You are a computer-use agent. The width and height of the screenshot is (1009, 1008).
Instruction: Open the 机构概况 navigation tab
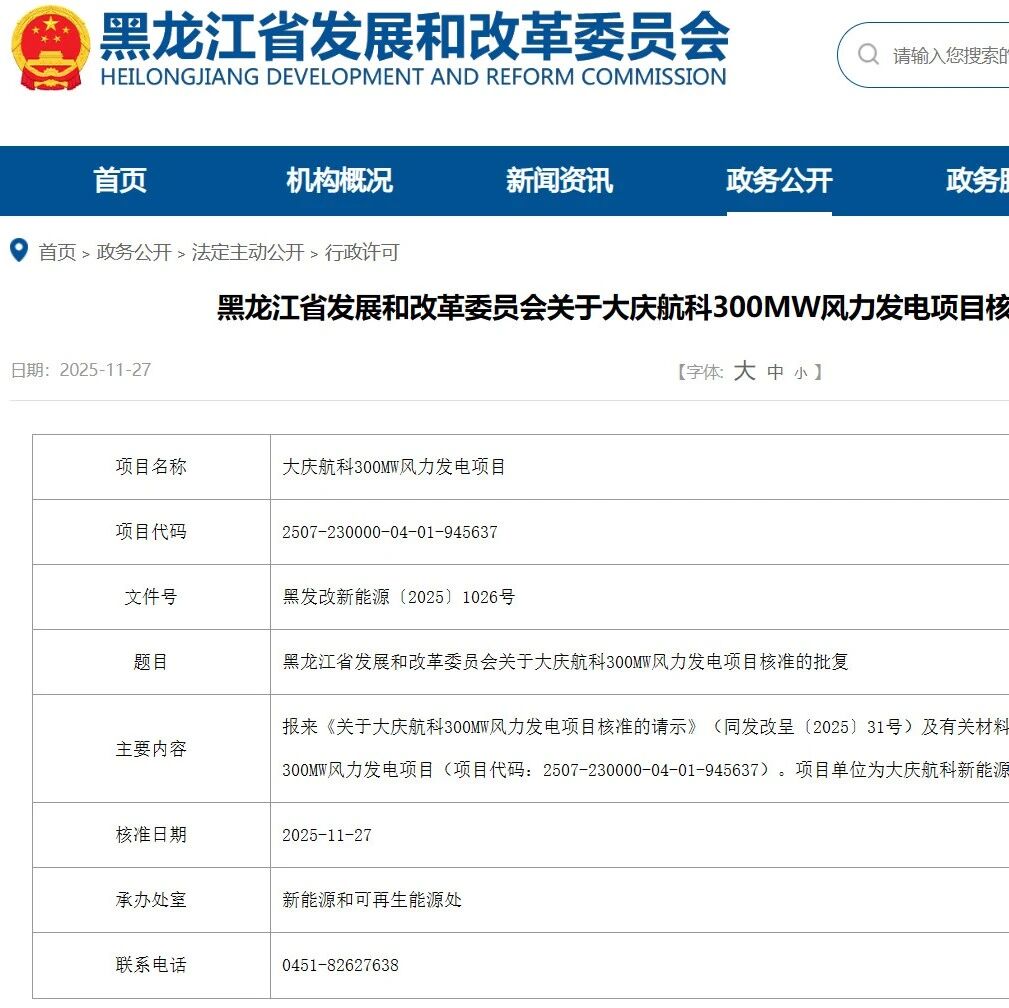point(339,180)
